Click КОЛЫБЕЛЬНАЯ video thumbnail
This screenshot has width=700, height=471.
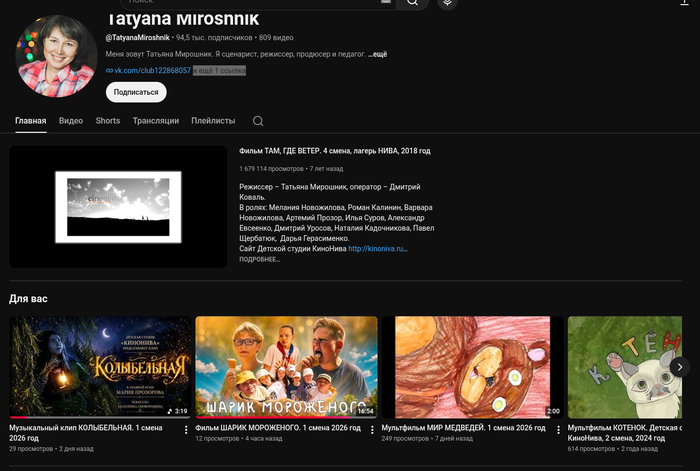click(x=100, y=367)
